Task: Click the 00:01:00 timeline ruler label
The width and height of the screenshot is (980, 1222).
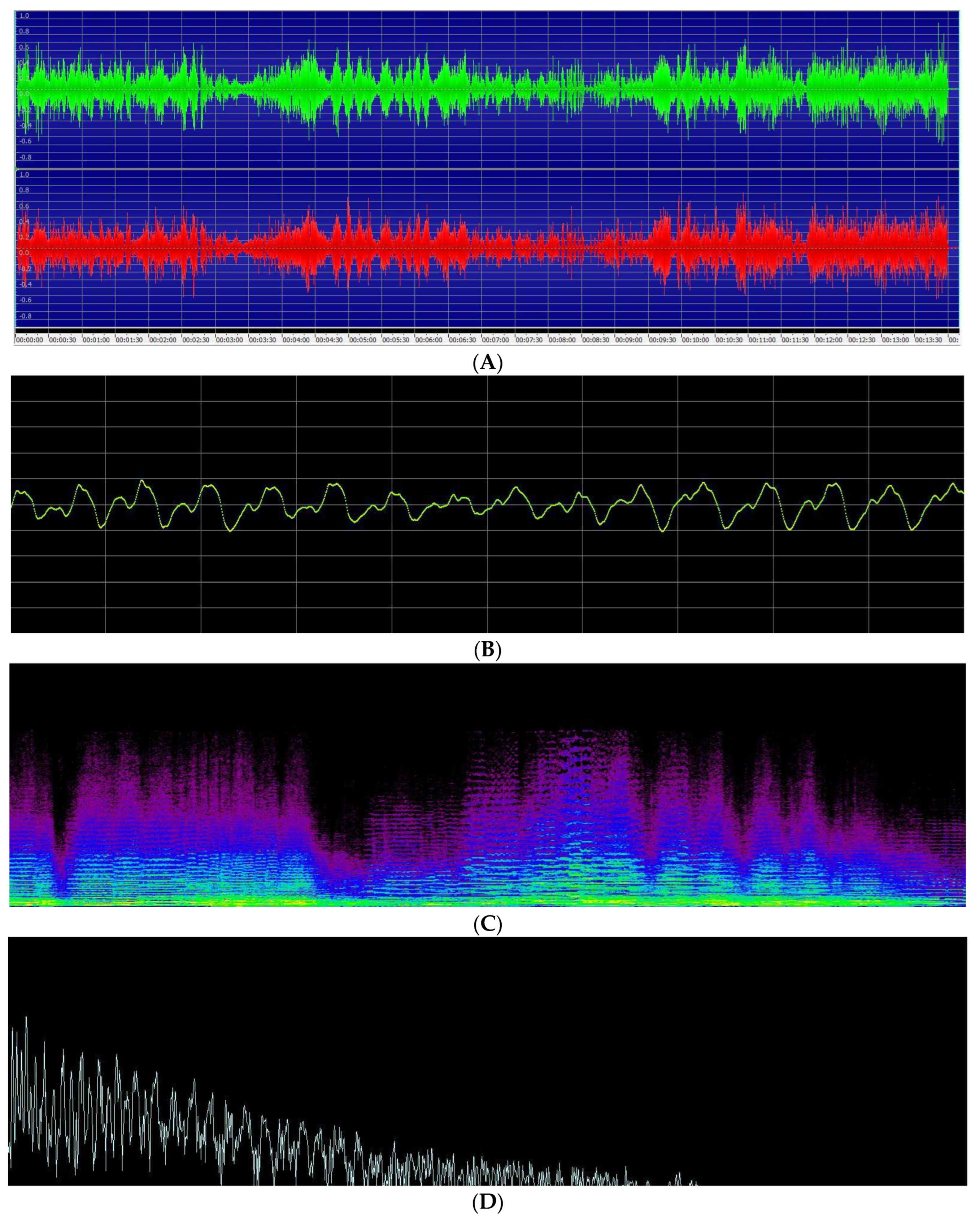Action: (97, 341)
